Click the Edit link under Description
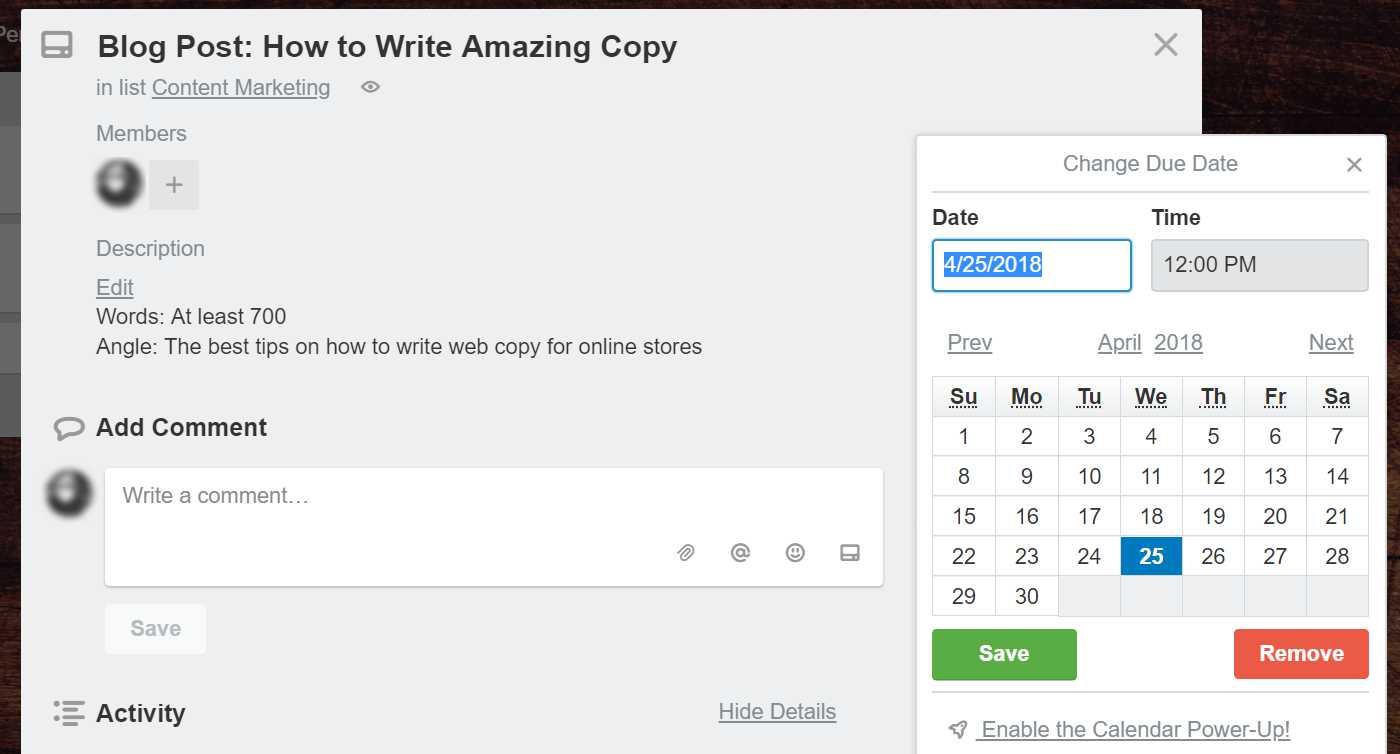The width and height of the screenshot is (1400, 754). (x=115, y=288)
